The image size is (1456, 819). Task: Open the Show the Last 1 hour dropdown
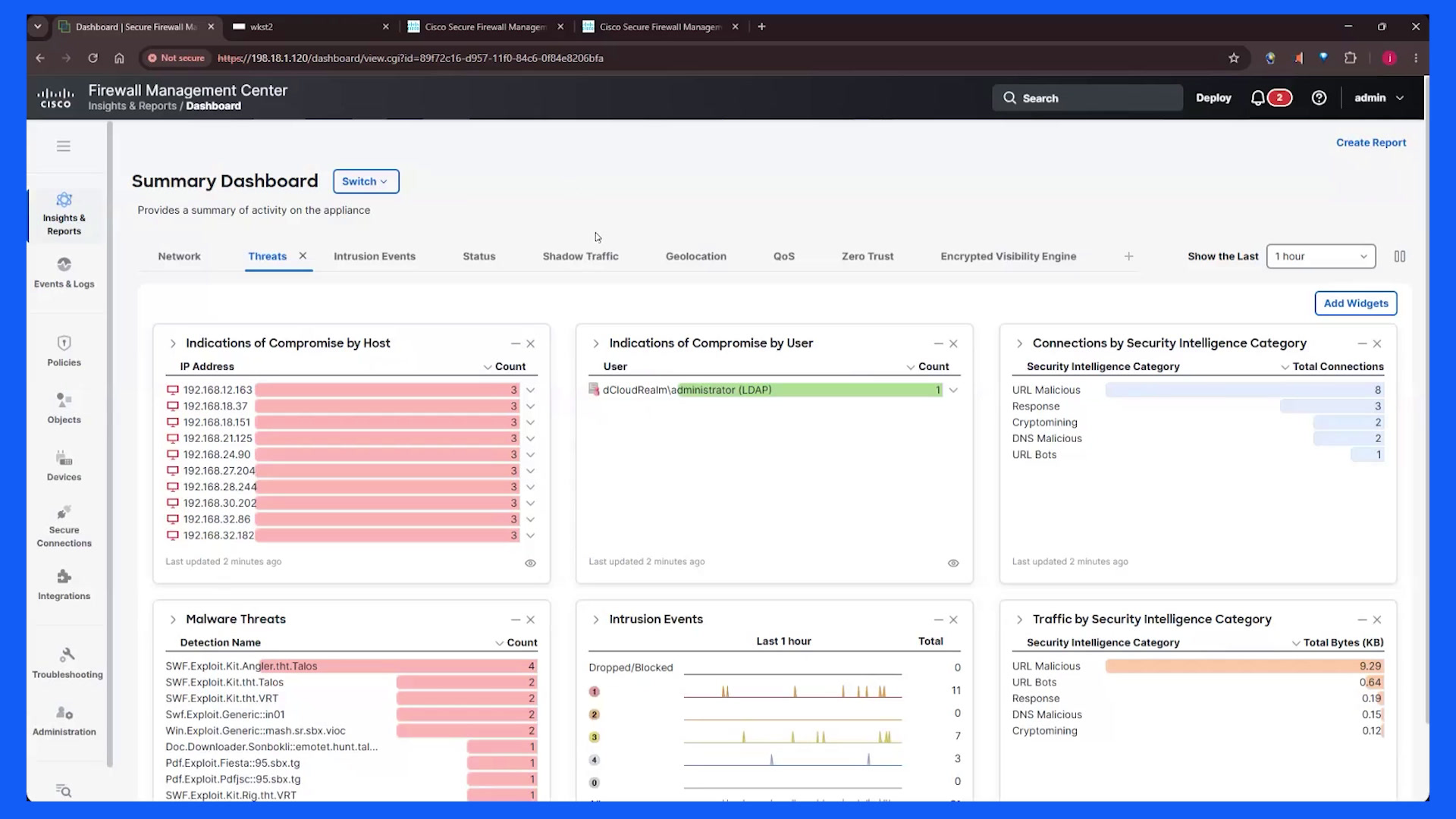tap(1320, 256)
